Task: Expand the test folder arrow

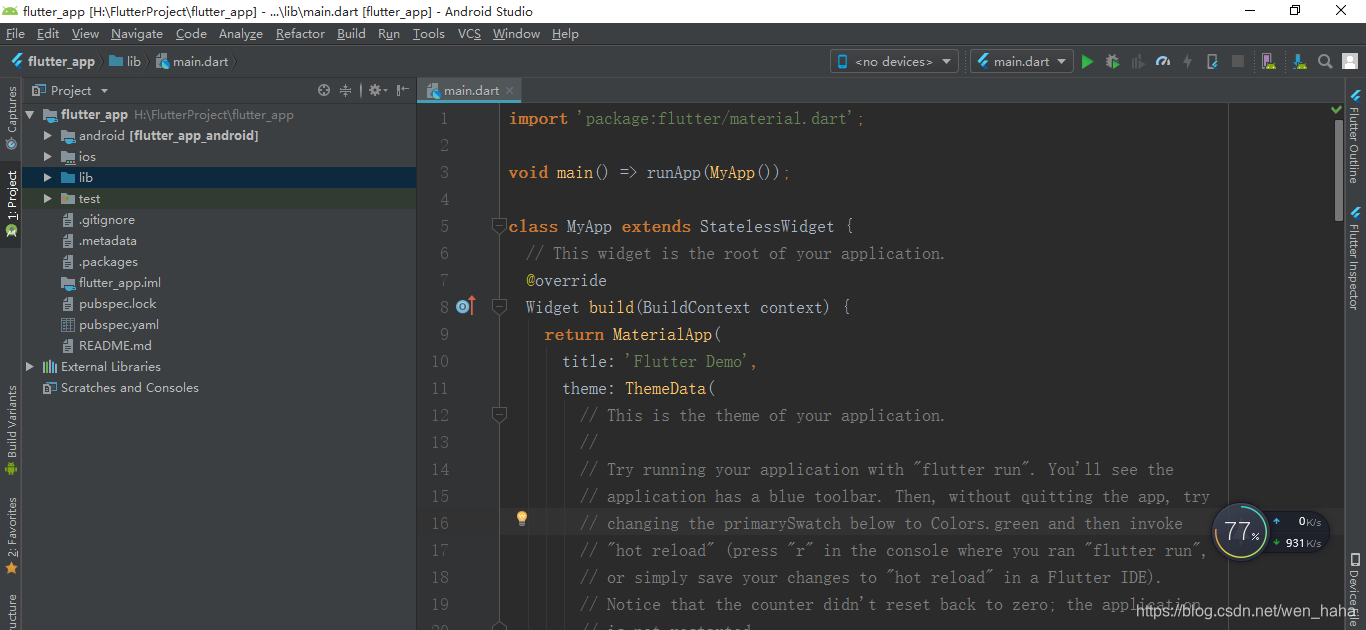Action: (x=47, y=199)
